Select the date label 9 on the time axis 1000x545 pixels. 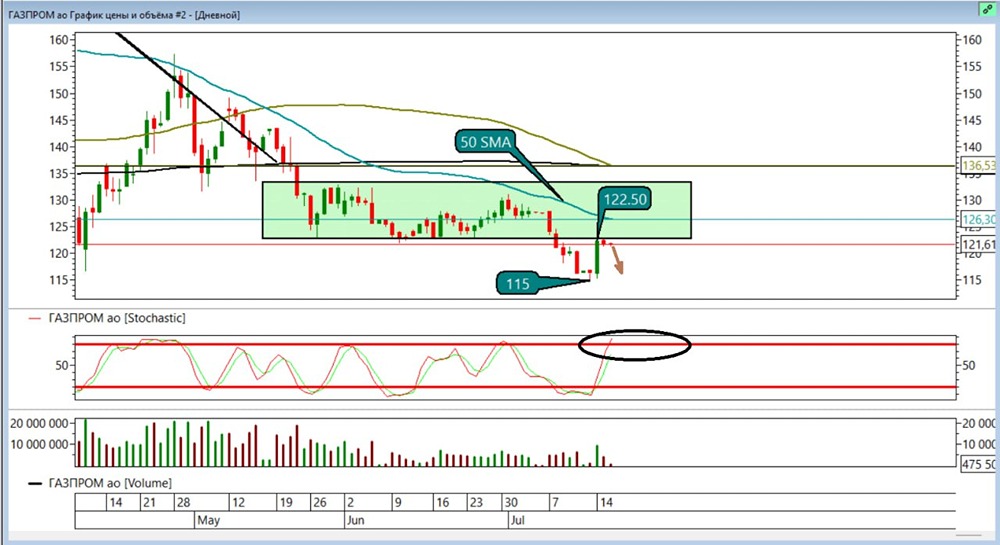click(398, 502)
